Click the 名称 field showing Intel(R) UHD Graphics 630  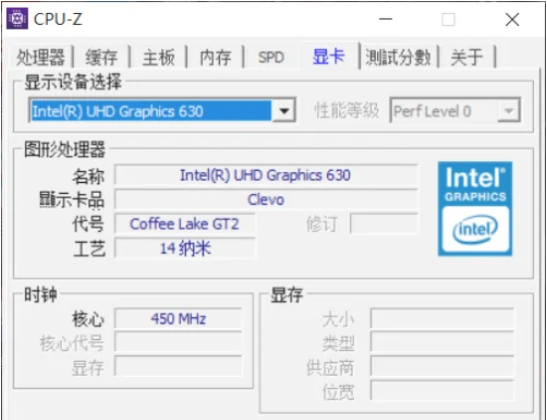point(266,175)
